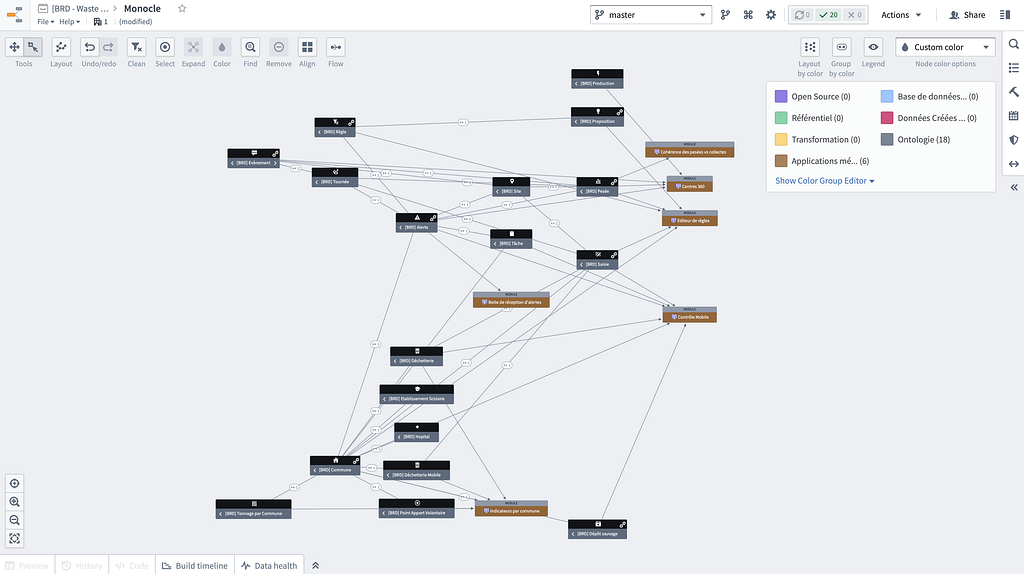Open the File menu

pyautogui.click(x=45, y=22)
